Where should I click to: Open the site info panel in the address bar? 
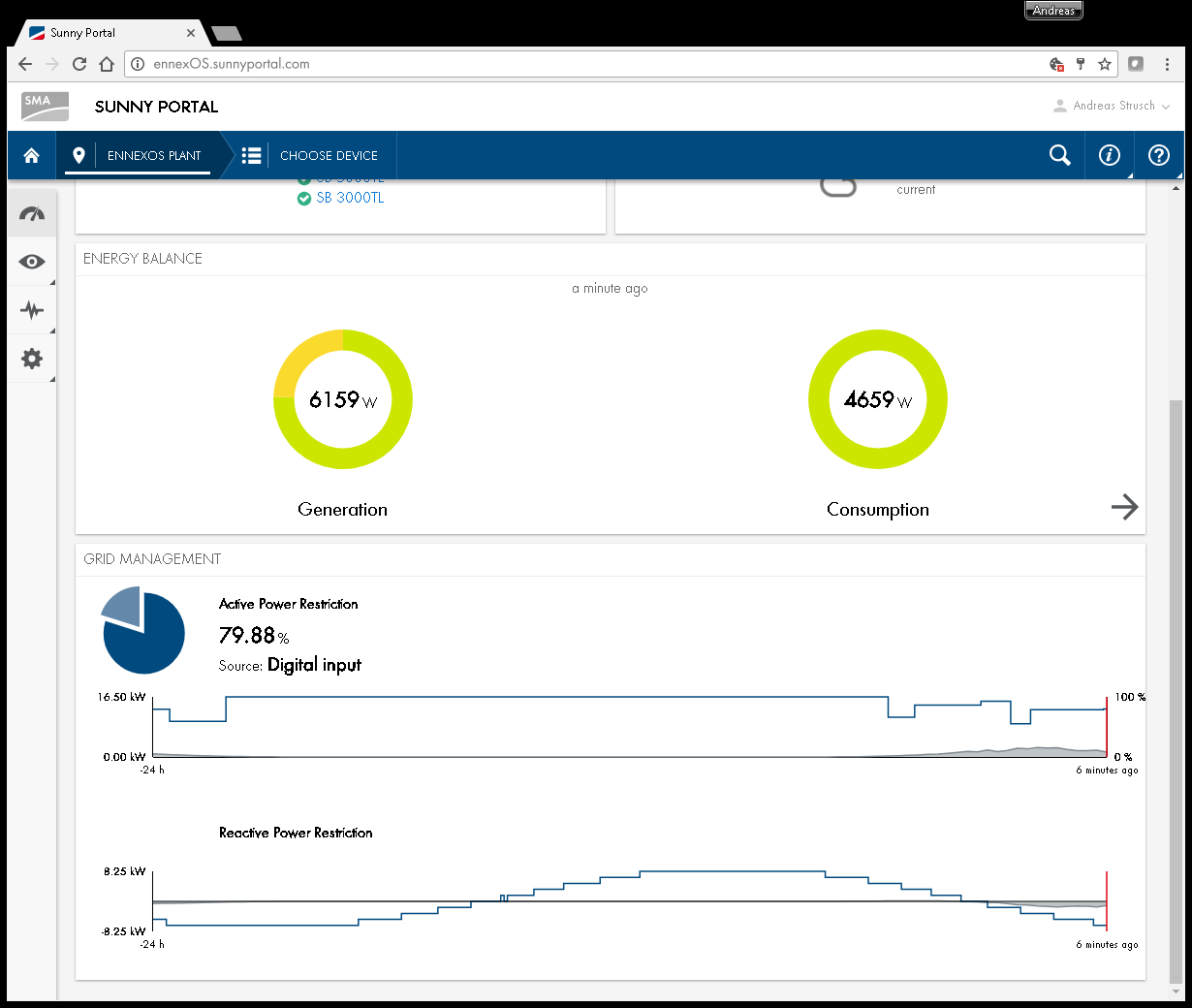click(139, 64)
